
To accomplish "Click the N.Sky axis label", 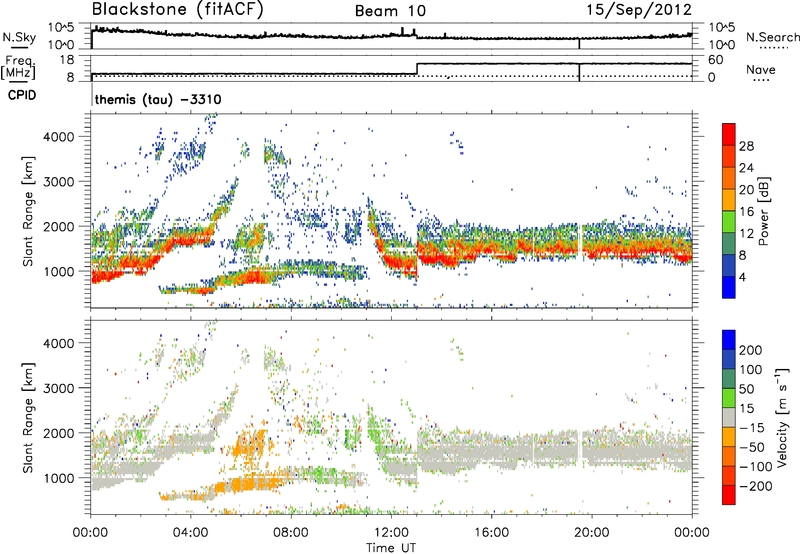I will (19, 37).
